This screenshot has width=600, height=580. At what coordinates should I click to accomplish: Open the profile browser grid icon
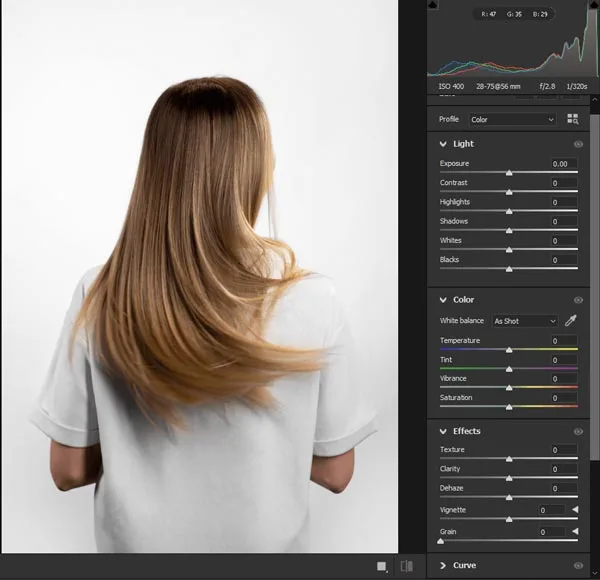click(572, 119)
